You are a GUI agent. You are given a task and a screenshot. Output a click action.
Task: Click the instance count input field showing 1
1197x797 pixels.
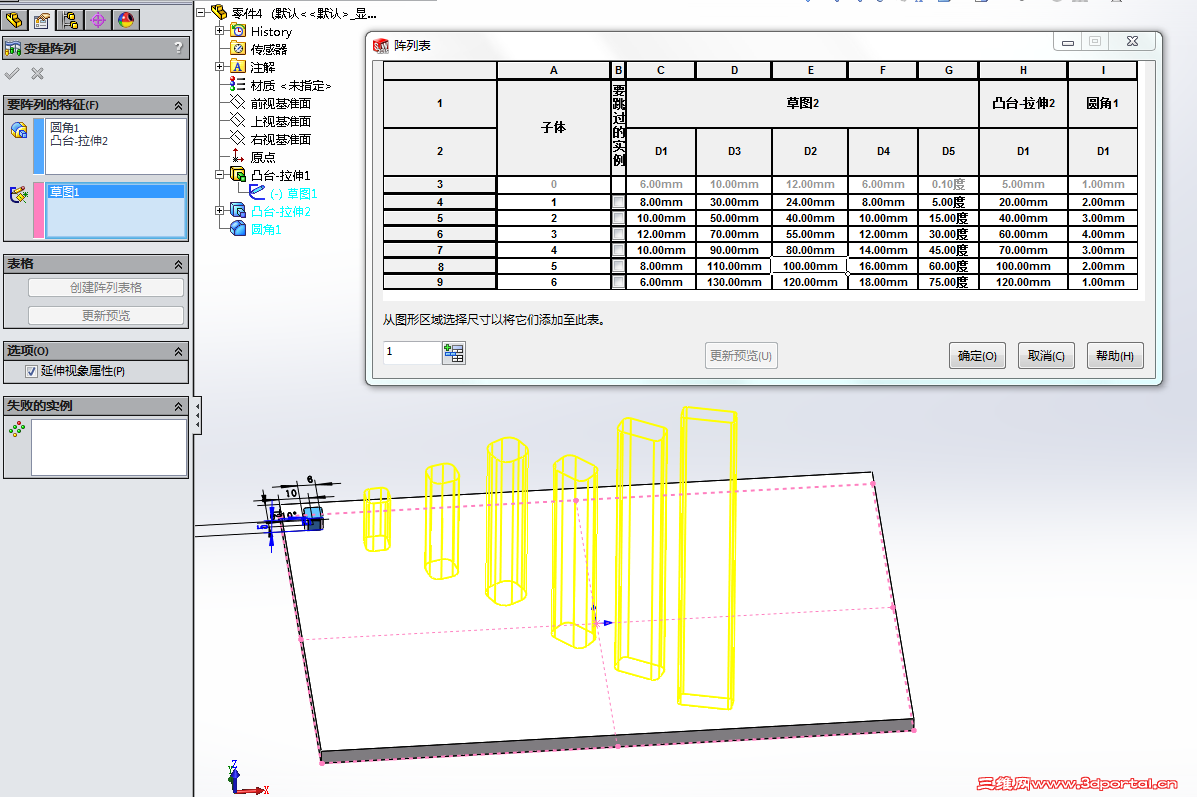[x=411, y=352]
